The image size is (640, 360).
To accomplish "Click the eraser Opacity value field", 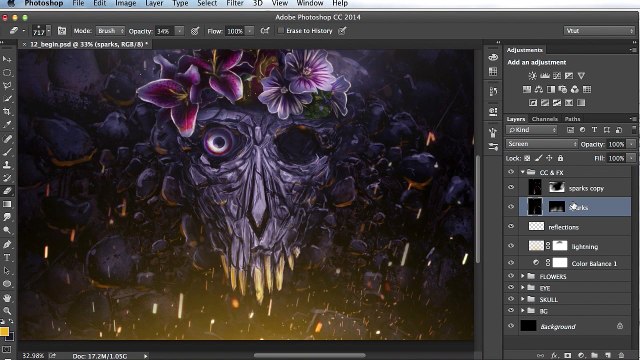I will click(x=165, y=31).
